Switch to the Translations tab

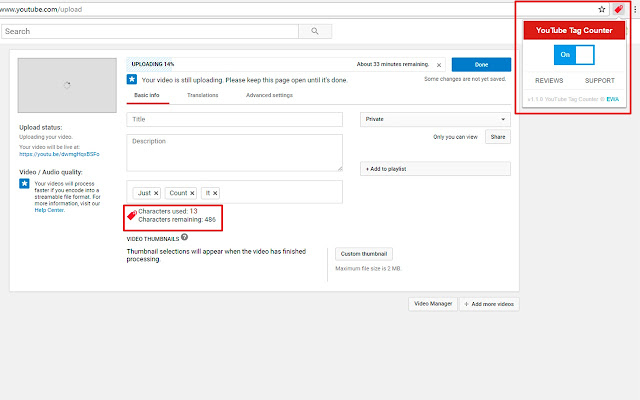coord(202,95)
